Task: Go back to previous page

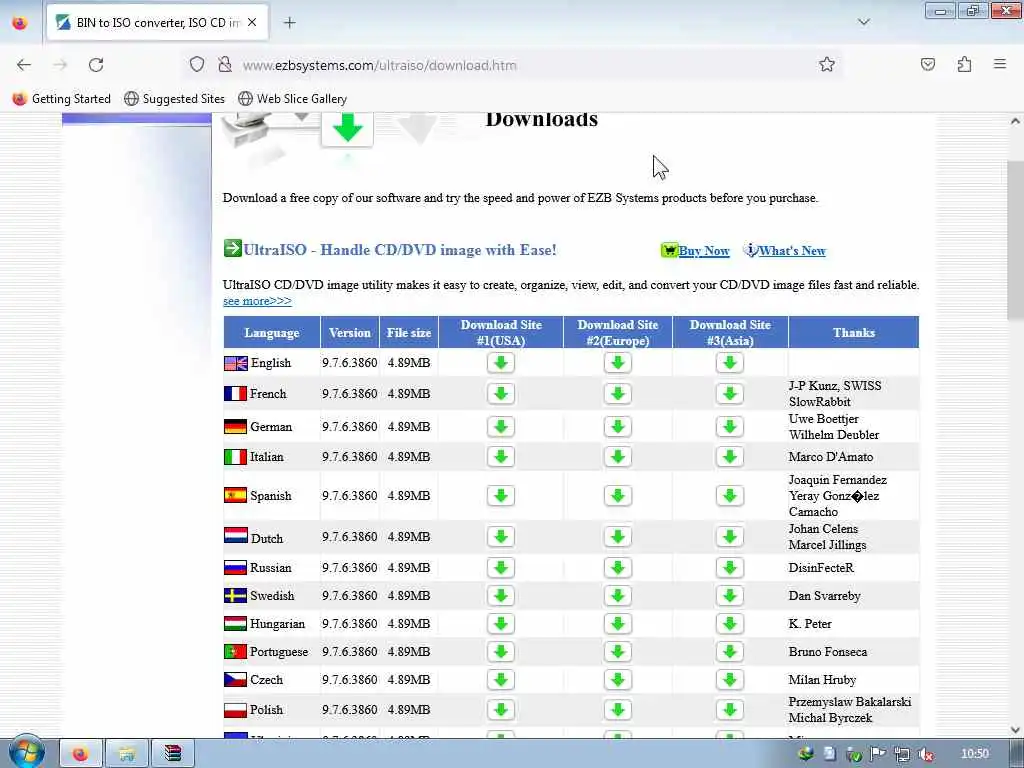Action: [24, 65]
